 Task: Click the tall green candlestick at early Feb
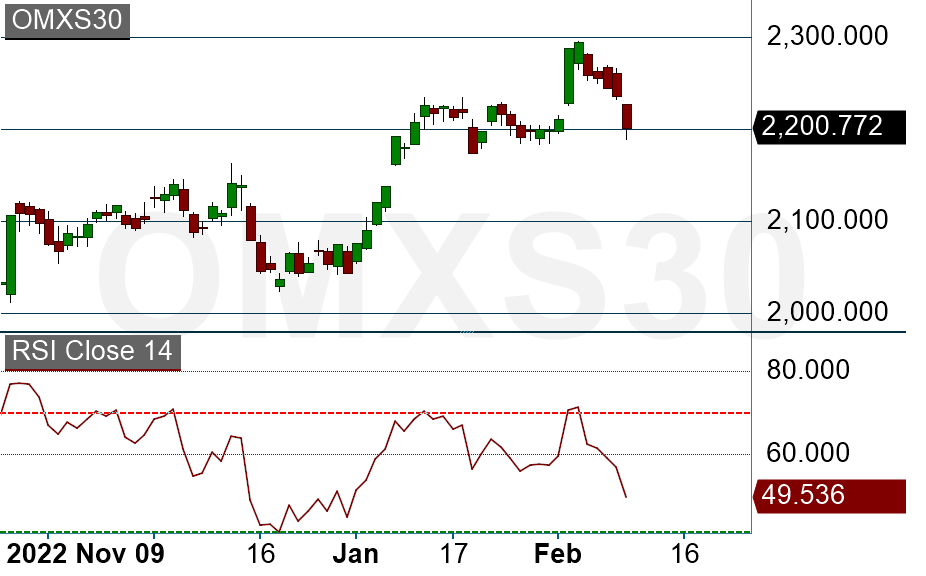[569, 76]
